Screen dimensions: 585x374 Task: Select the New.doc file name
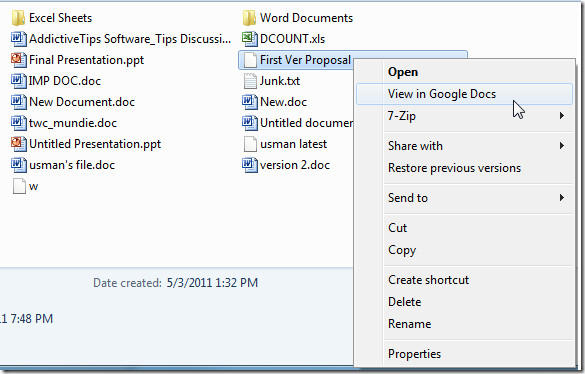[x=283, y=102]
